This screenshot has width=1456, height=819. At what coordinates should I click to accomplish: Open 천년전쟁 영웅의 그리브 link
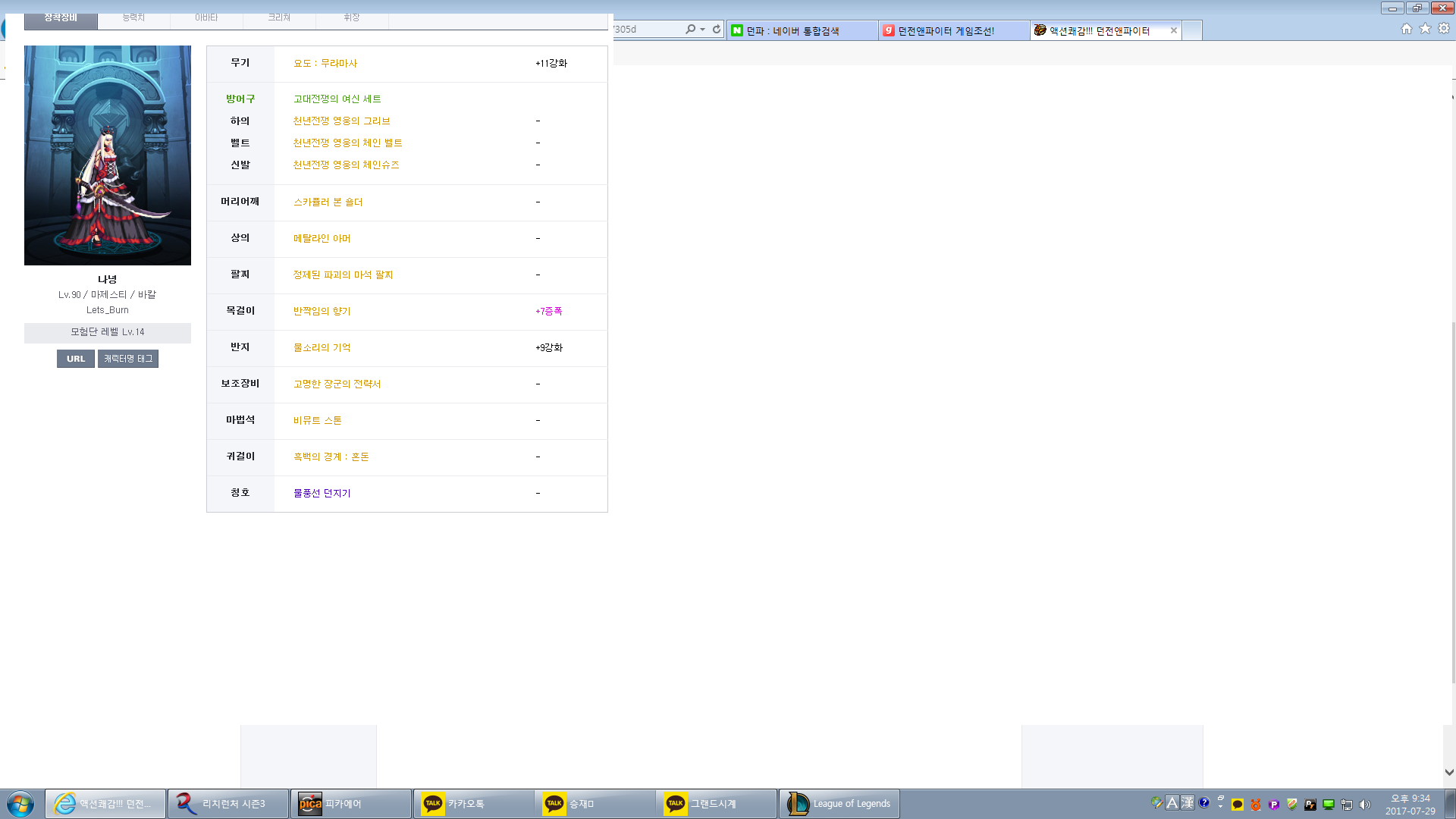[x=341, y=121]
